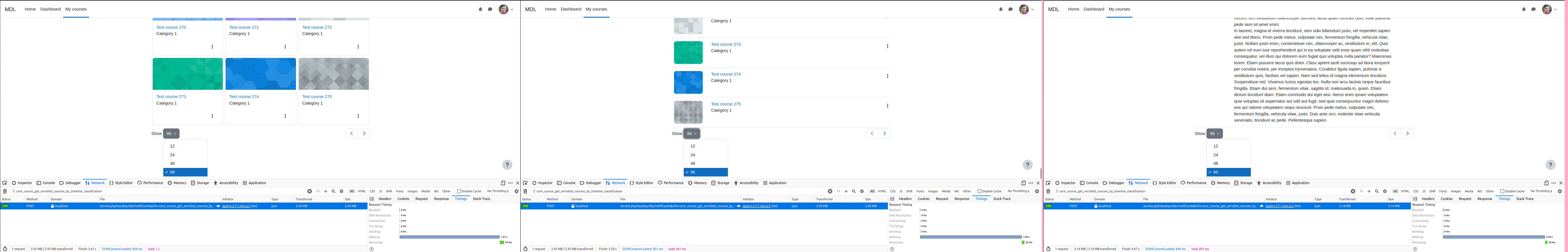
Task: Expand user avatar menu in the right window
Action: 1549,9
